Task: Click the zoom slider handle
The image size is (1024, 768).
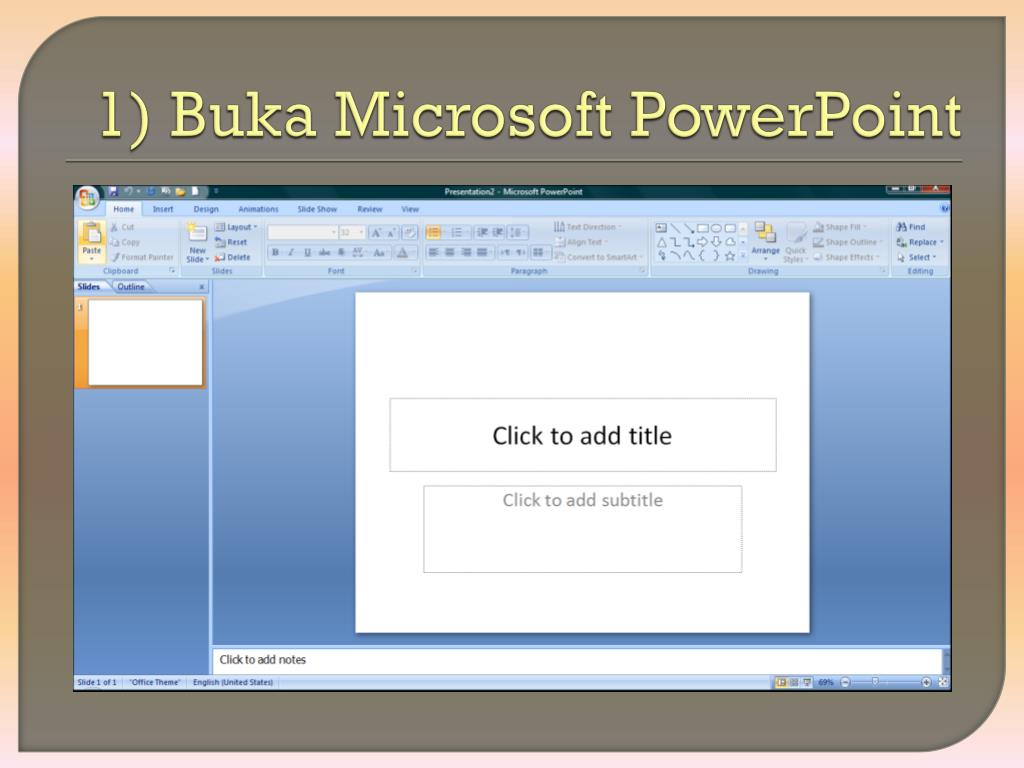Action: [x=875, y=682]
